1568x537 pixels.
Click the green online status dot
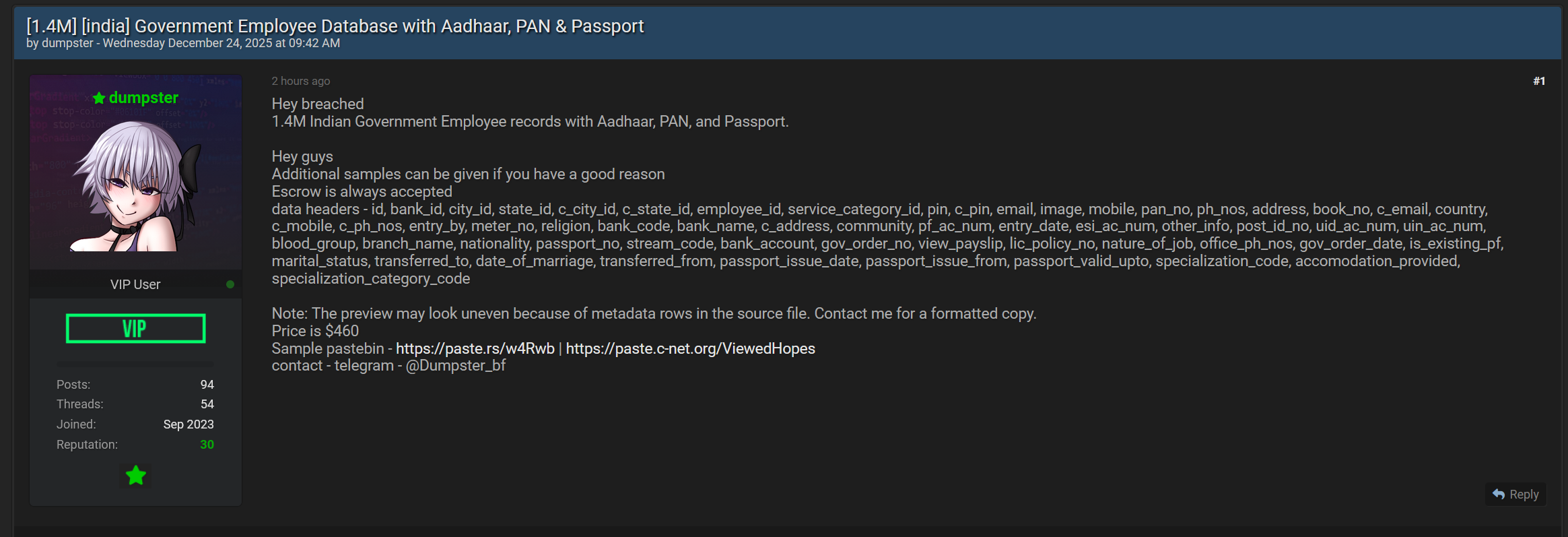tap(230, 284)
